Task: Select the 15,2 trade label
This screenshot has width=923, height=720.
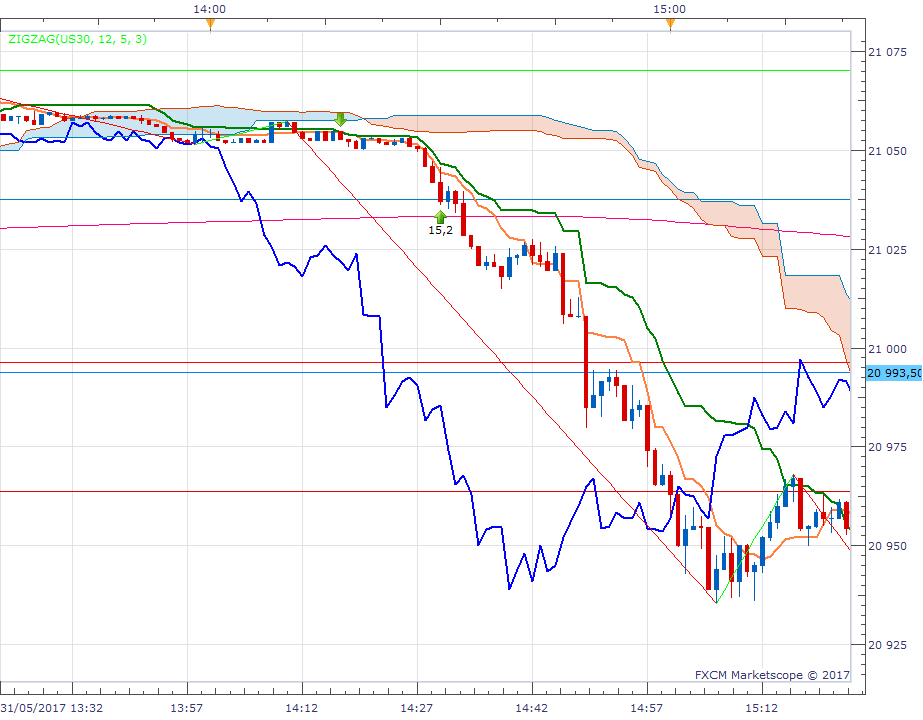Action: [x=440, y=230]
